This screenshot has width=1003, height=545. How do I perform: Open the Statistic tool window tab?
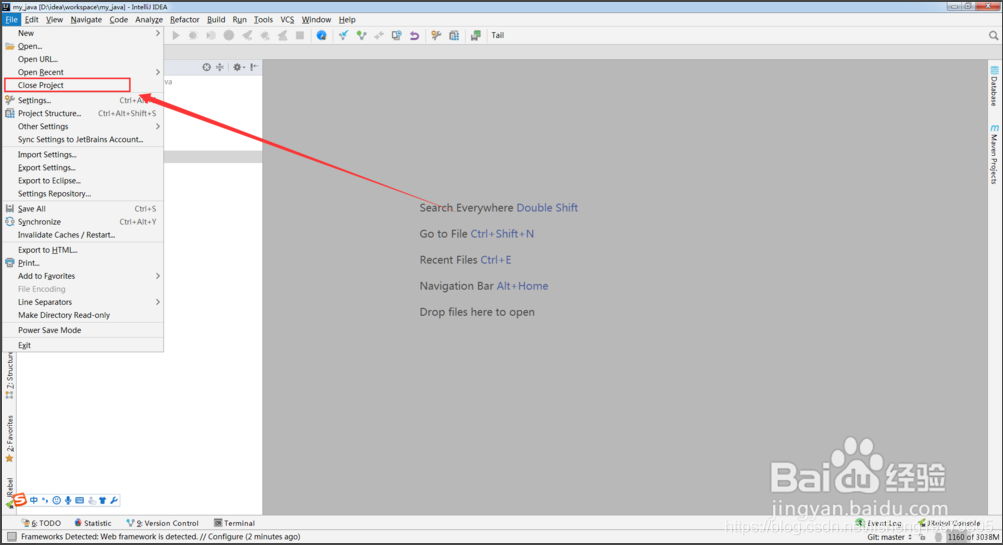click(93, 523)
